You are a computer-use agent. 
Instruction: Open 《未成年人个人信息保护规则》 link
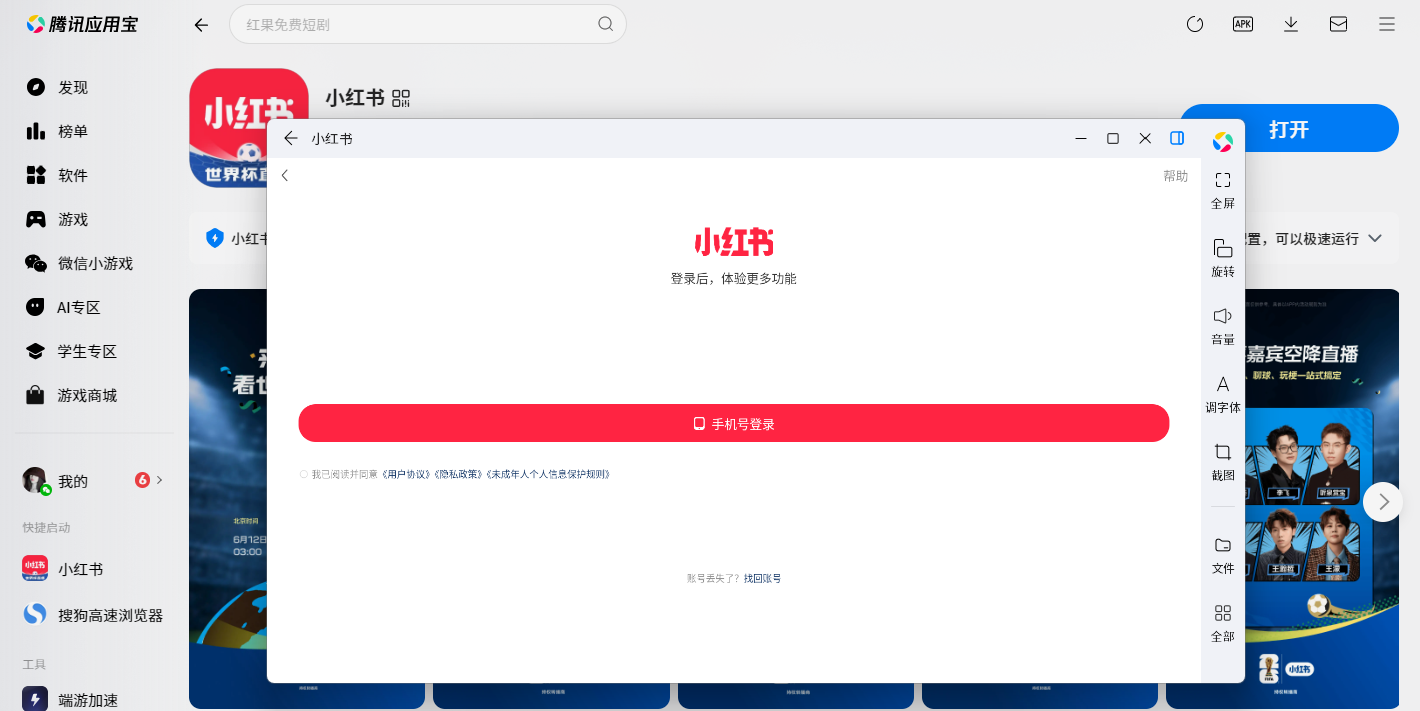548,474
